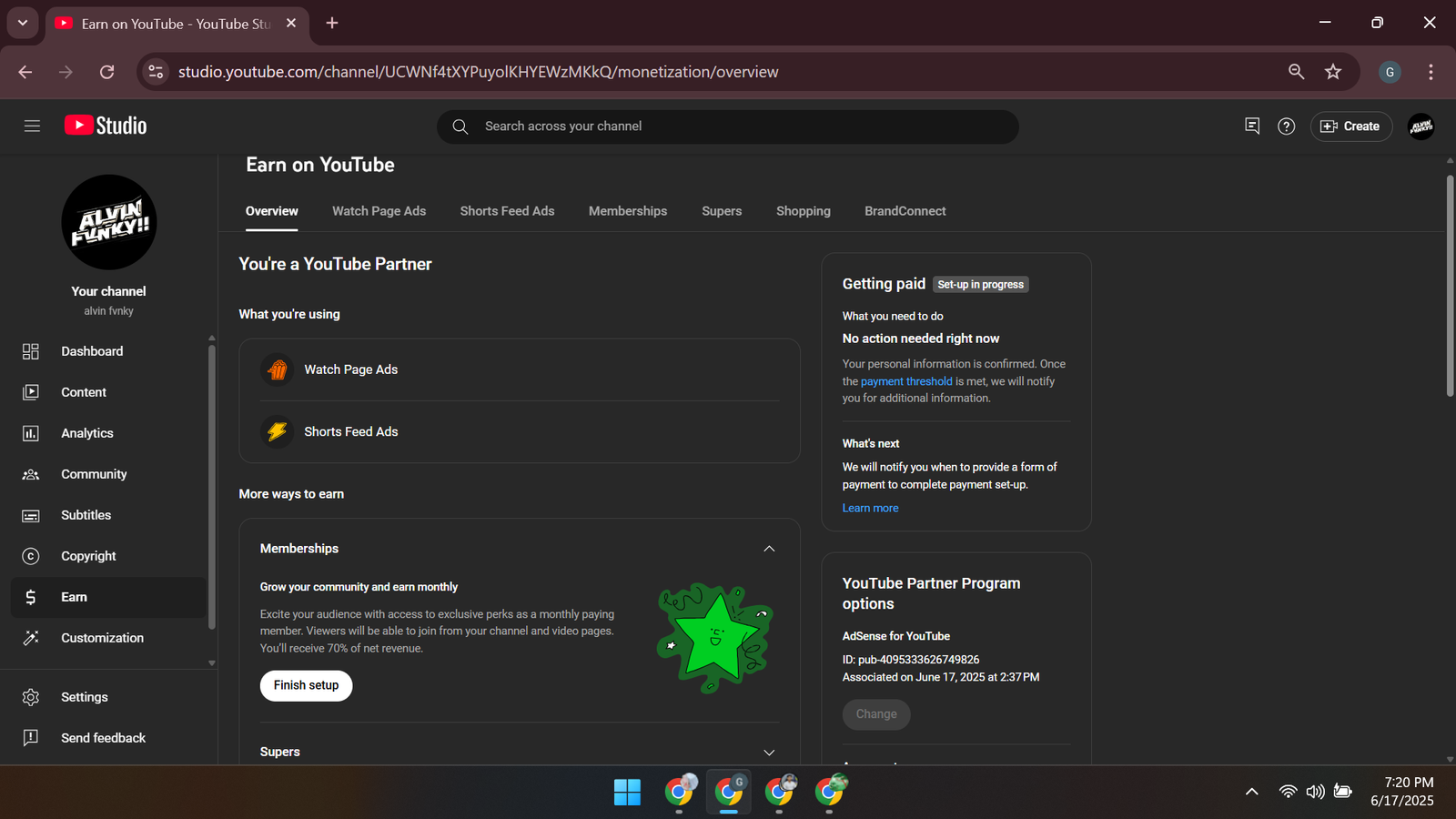The image size is (1456, 819).
Task: Click the Learn more link
Action: point(870,509)
